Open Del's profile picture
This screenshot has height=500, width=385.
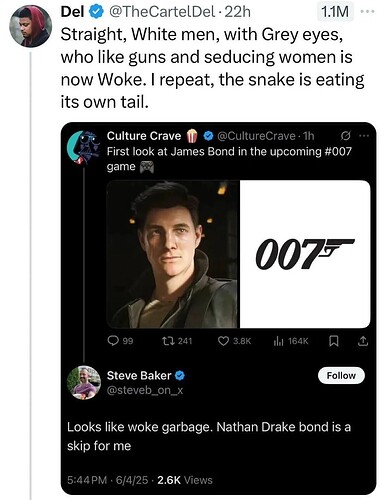point(30,26)
